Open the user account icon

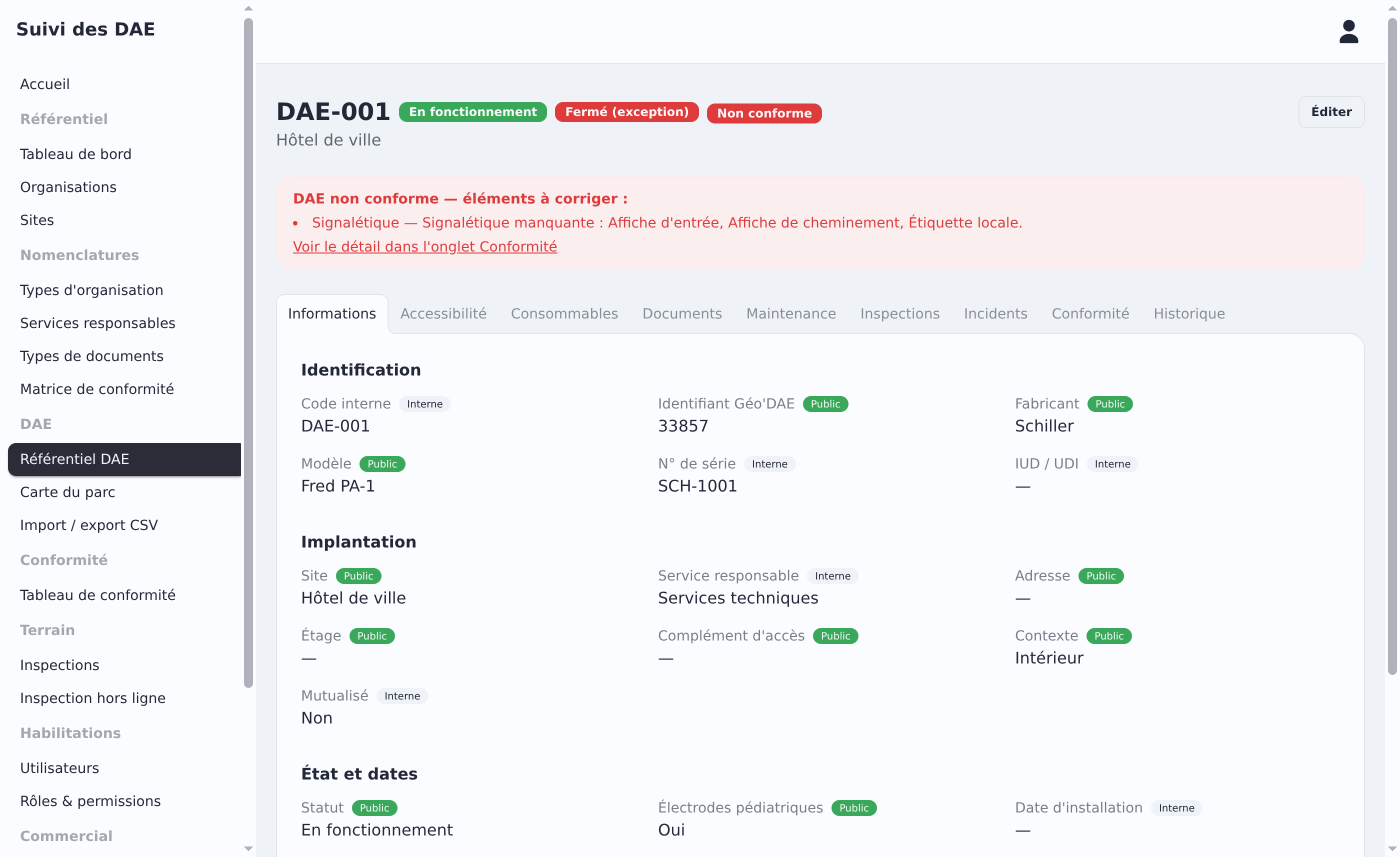1348,32
